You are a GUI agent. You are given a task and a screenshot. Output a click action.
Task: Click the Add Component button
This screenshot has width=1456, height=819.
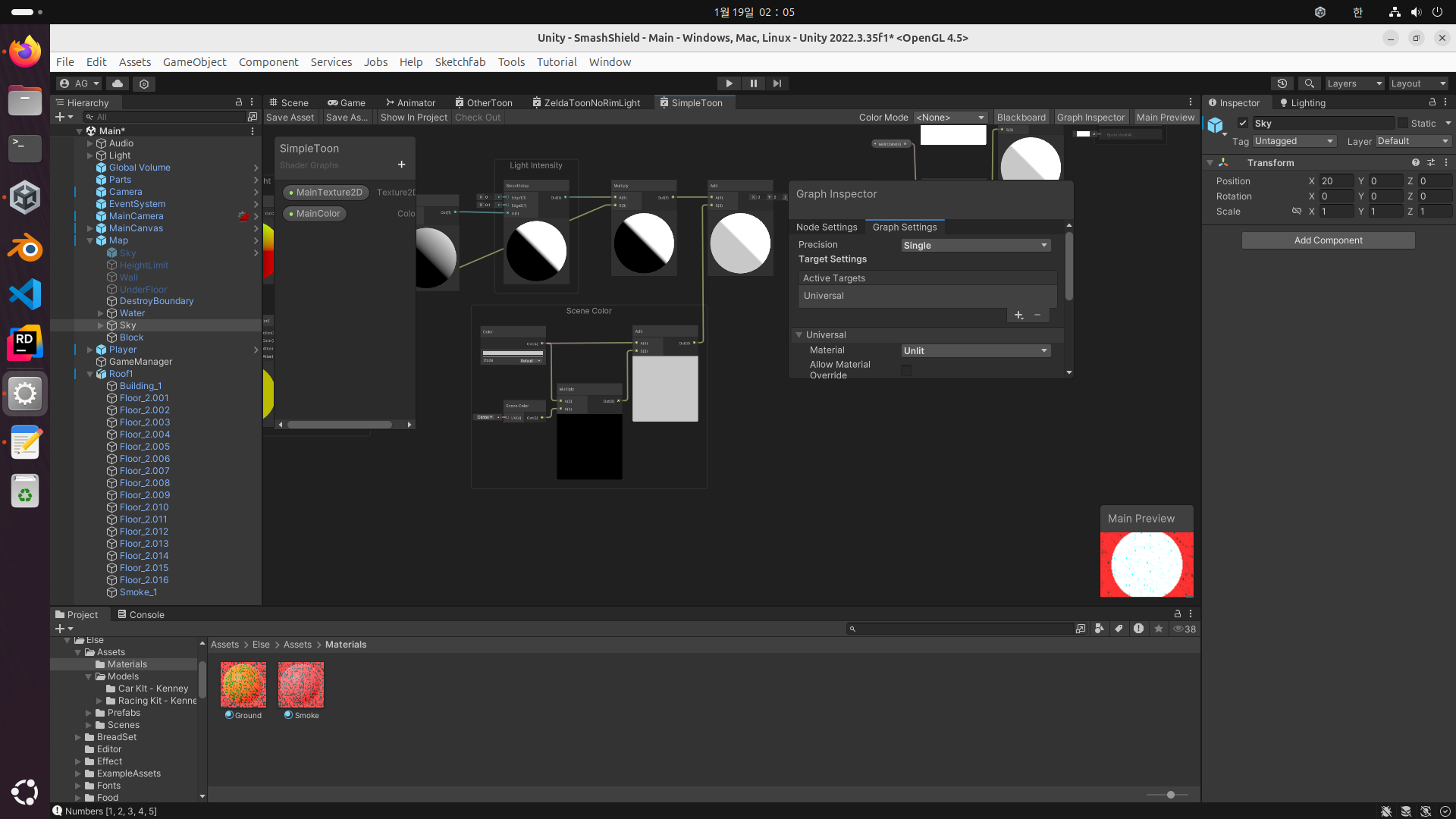point(1328,240)
